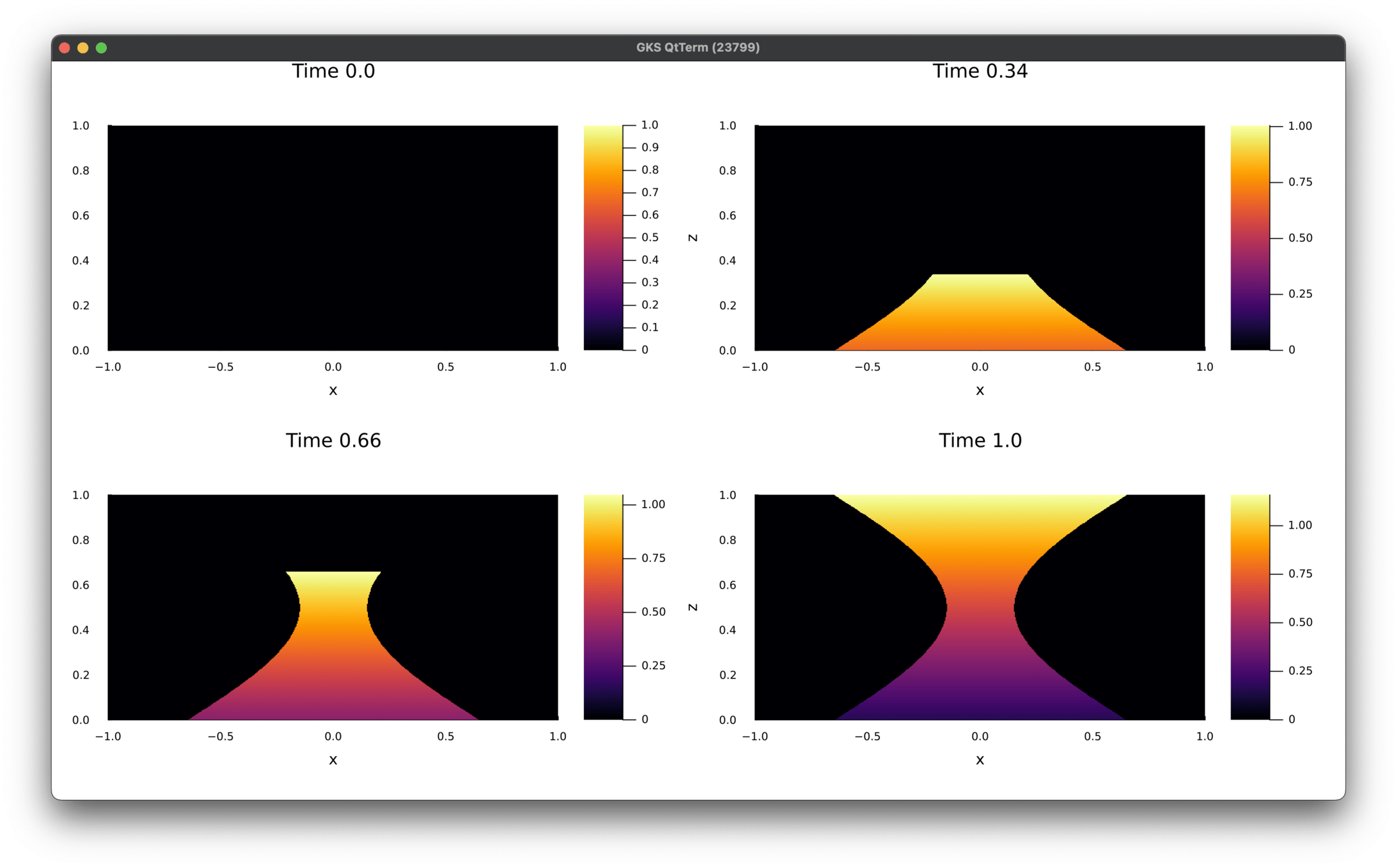Click the colorbar of the Time 0.0 plot

point(603,238)
